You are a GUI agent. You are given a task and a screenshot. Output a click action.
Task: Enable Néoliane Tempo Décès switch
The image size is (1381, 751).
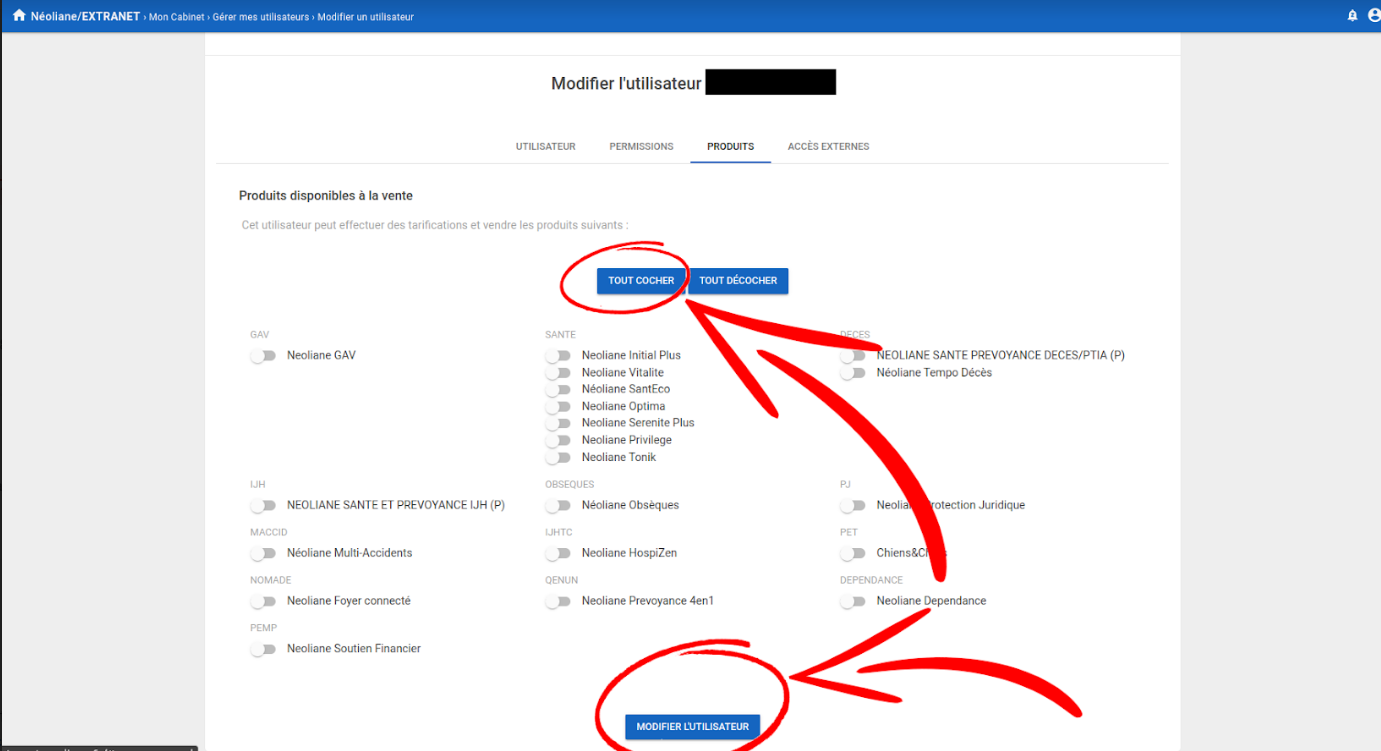[853, 373]
